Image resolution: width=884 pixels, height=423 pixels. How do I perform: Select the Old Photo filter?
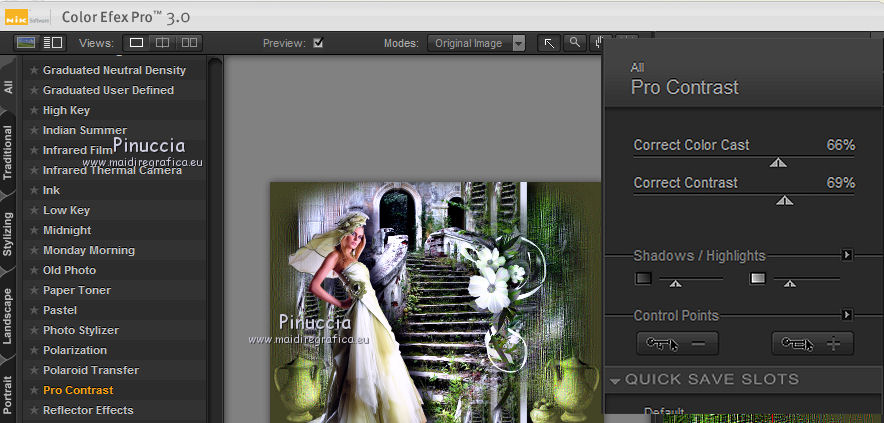[114, 270]
